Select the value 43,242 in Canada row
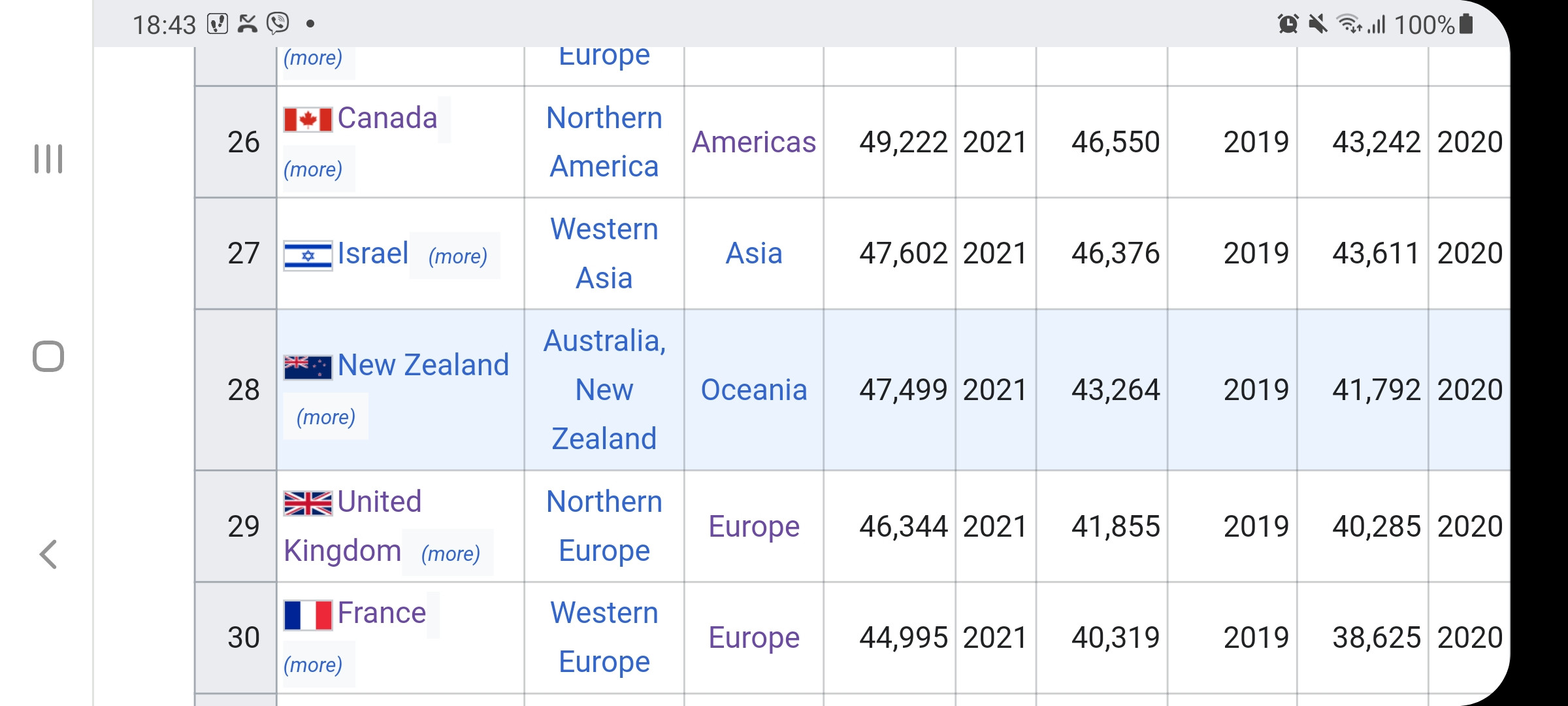The image size is (1568, 706). click(1377, 143)
